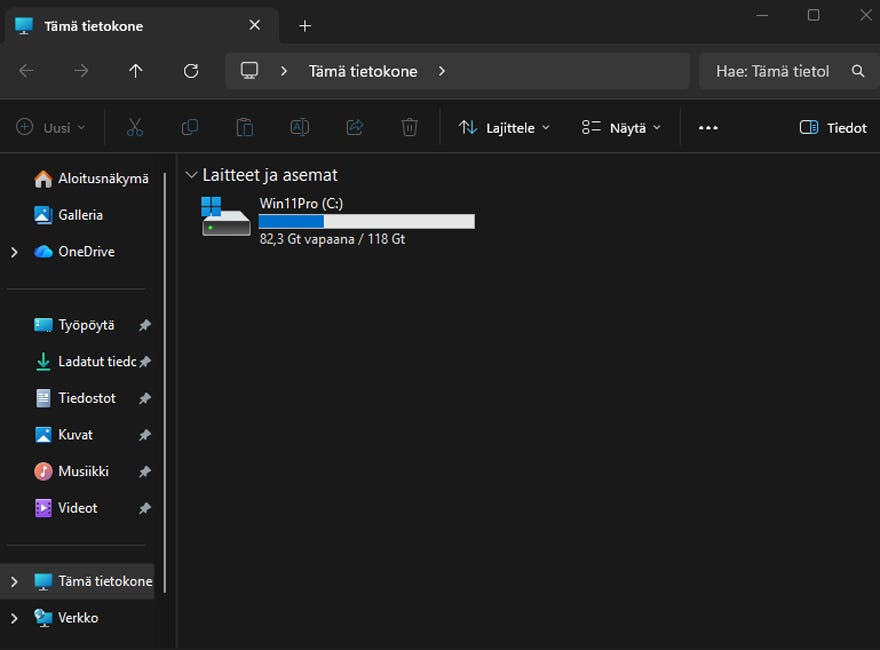Click the Hae search field
This screenshot has width=880, height=650.
click(772, 71)
